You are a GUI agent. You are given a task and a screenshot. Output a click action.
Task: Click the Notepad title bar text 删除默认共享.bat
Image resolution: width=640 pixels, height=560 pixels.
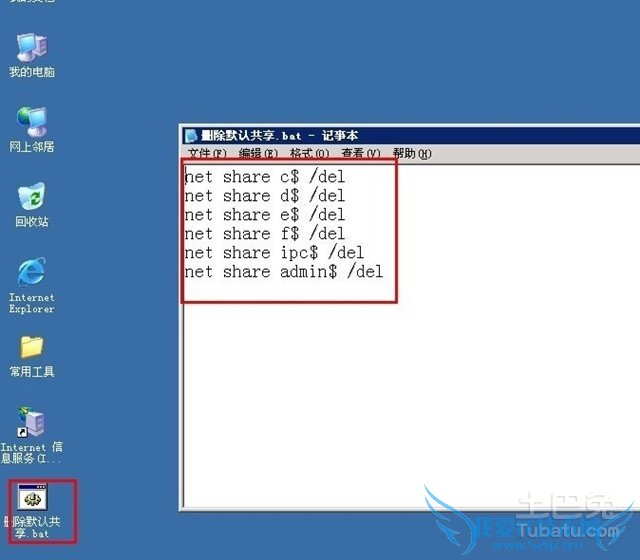[251, 136]
